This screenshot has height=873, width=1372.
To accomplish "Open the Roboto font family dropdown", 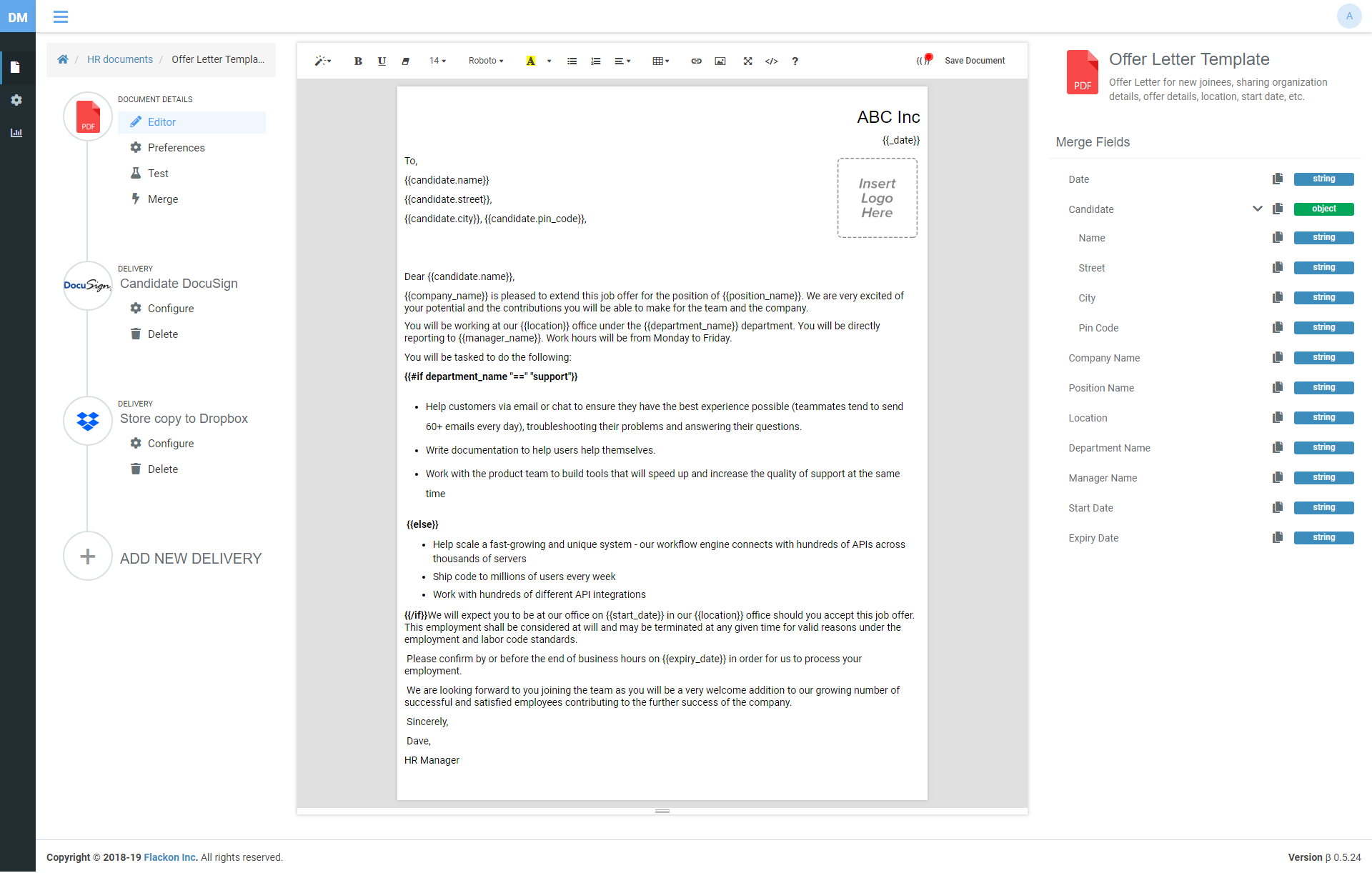I will 486,61.
